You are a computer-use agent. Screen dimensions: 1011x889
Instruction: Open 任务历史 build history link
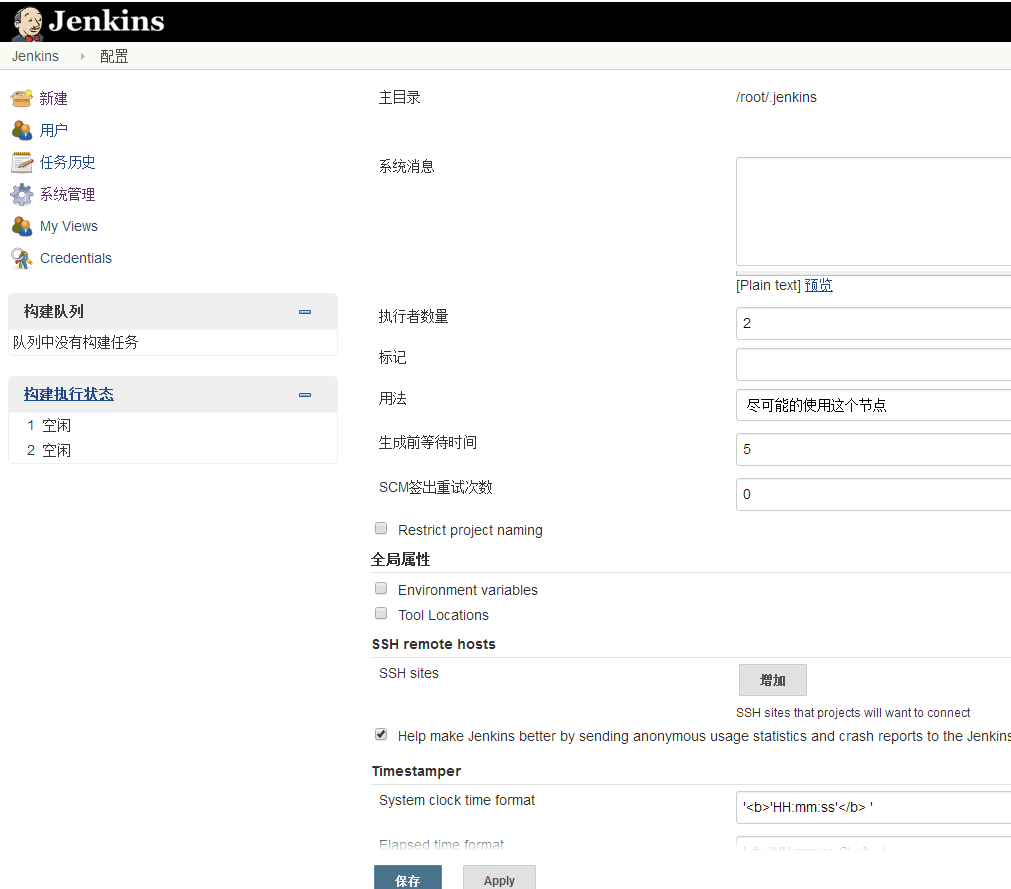tap(68, 162)
